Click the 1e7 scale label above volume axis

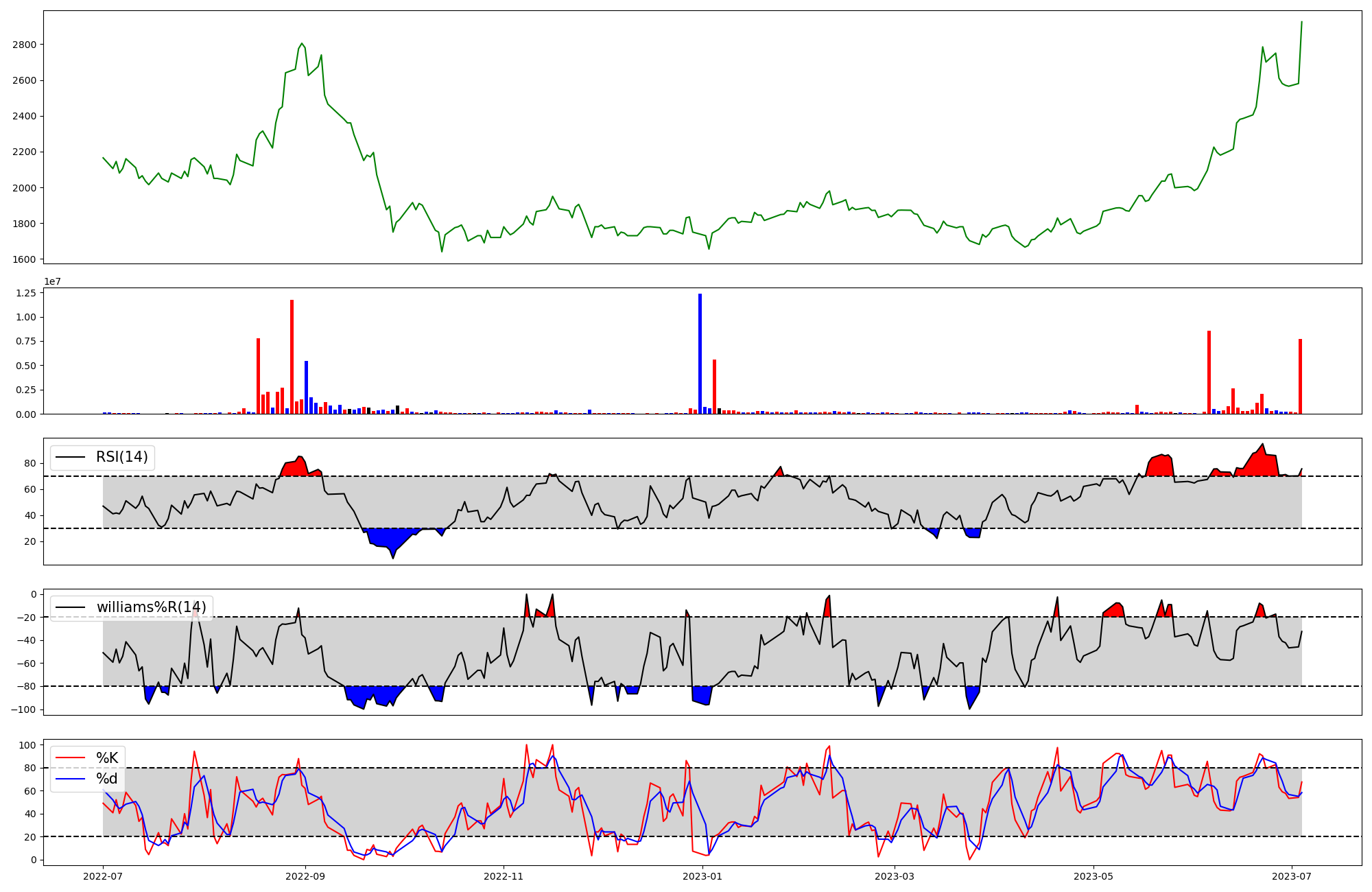tap(52, 282)
